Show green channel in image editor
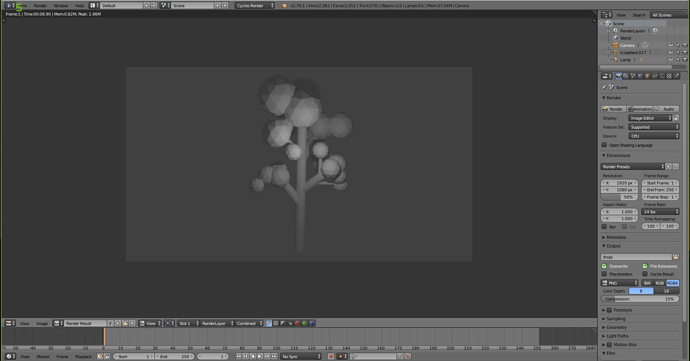 305,323
